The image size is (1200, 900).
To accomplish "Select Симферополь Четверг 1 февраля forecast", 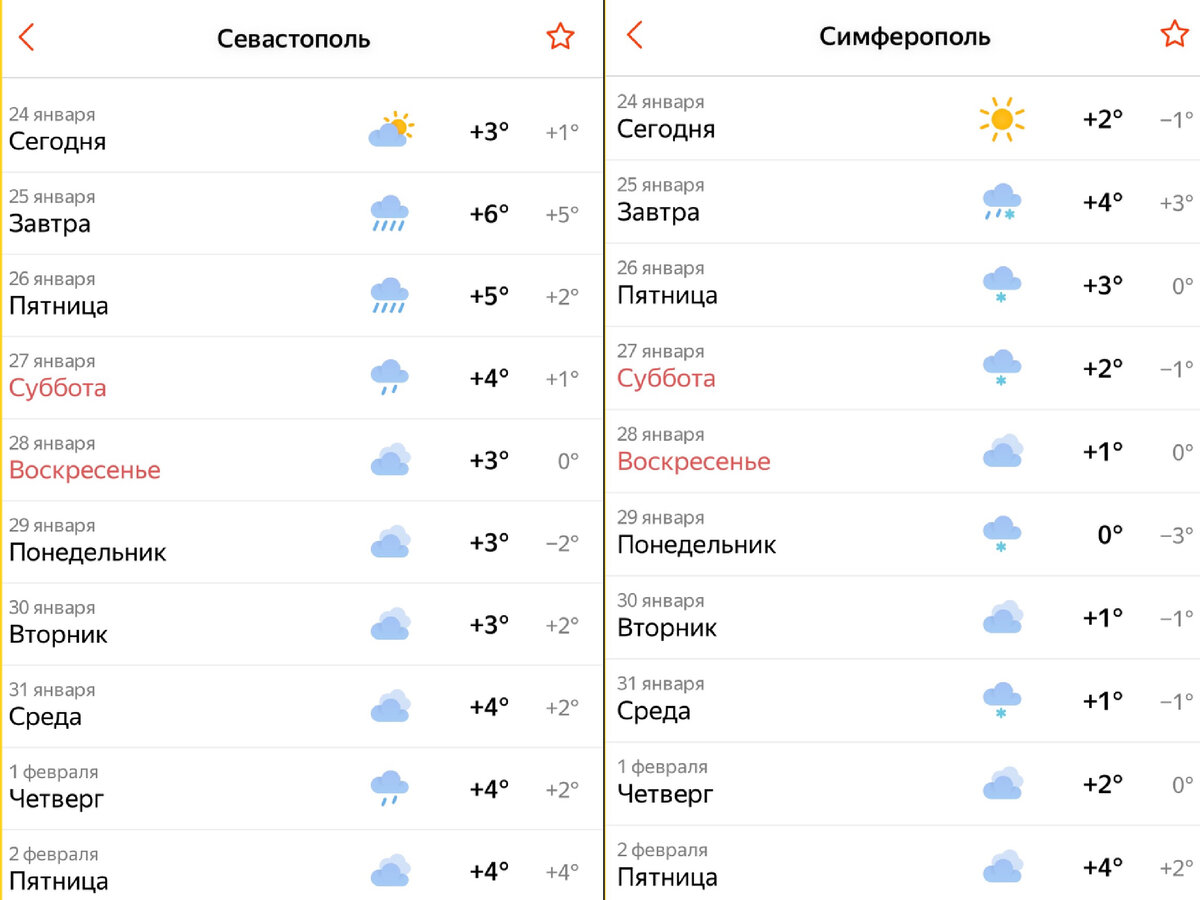I will (903, 783).
